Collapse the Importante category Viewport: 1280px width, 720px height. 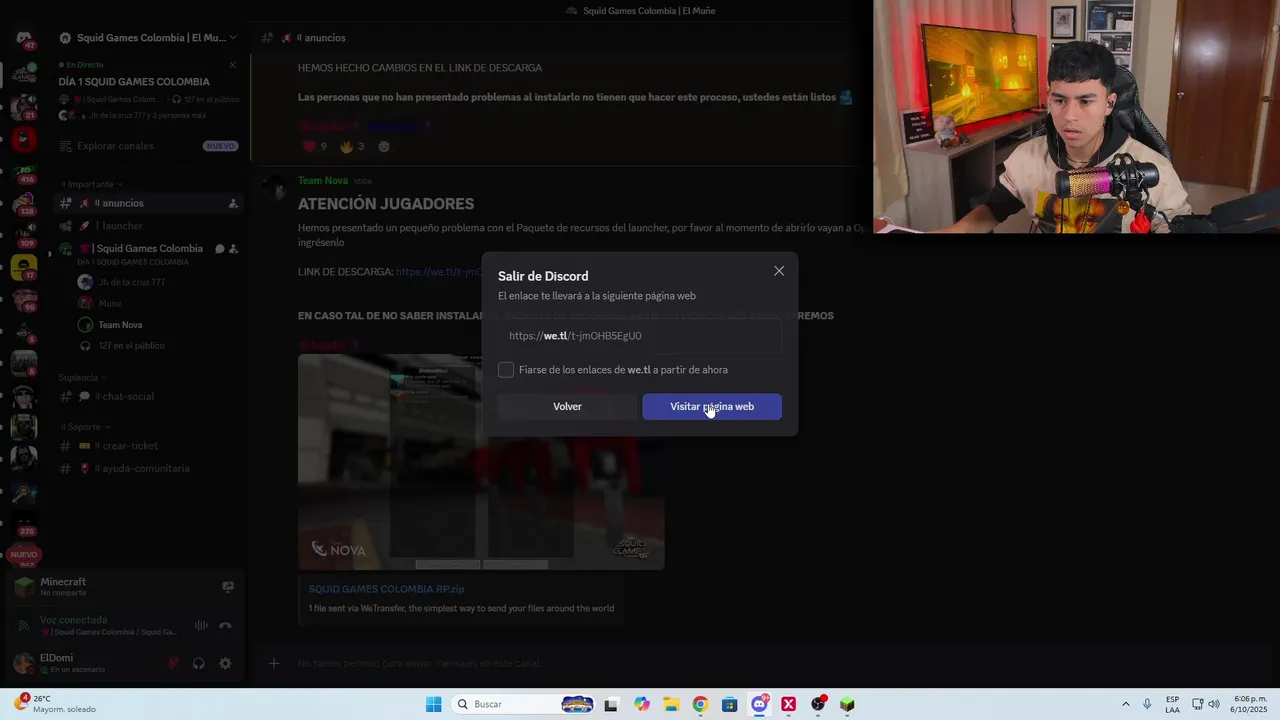[x=91, y=184]
